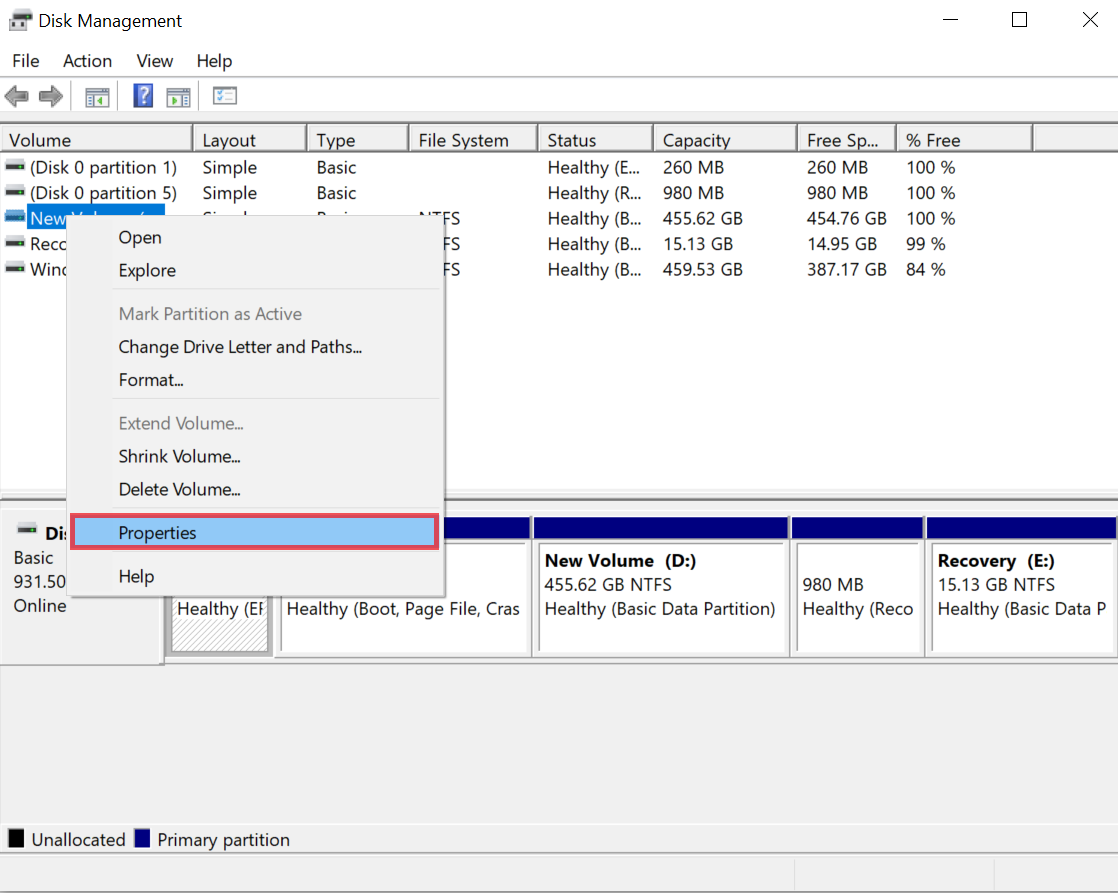Select the hatched EFI partition block

220,625
